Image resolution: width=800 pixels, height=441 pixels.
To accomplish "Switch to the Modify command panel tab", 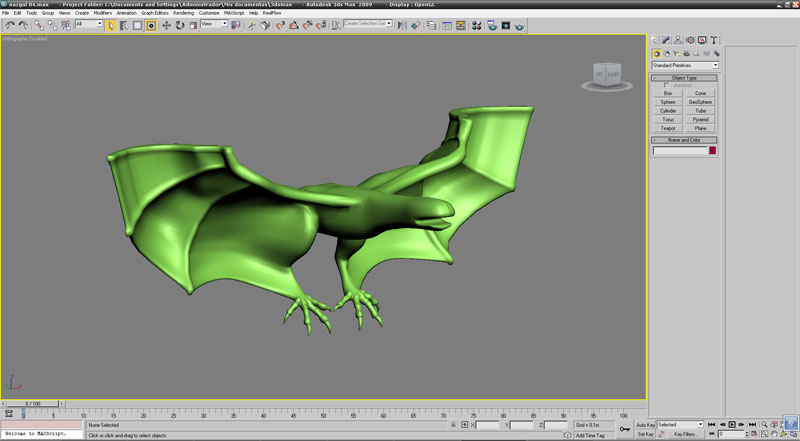I will tap(666, 40).
